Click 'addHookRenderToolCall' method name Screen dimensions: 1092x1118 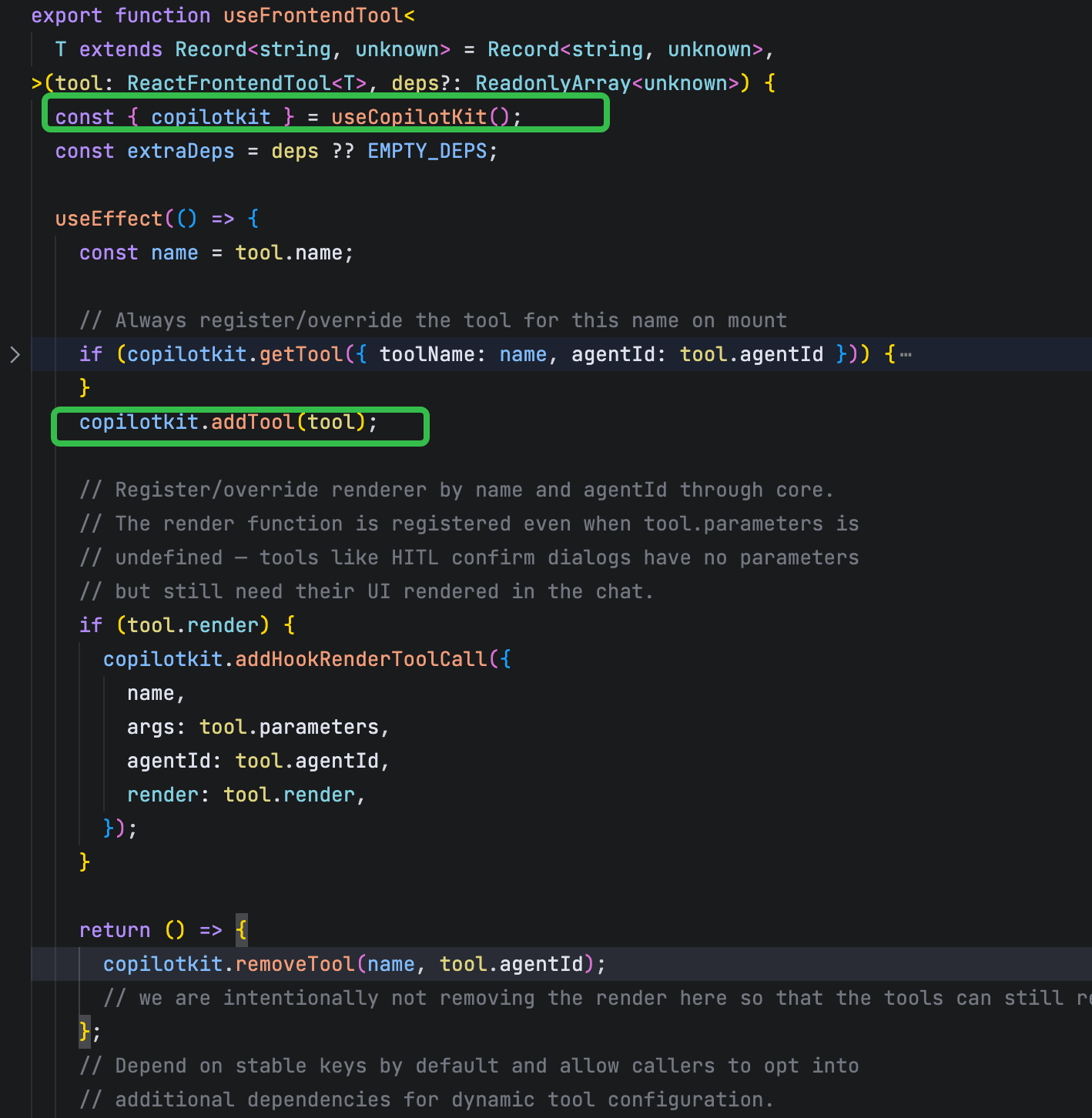pyautogui.click(x=361, y=659)
